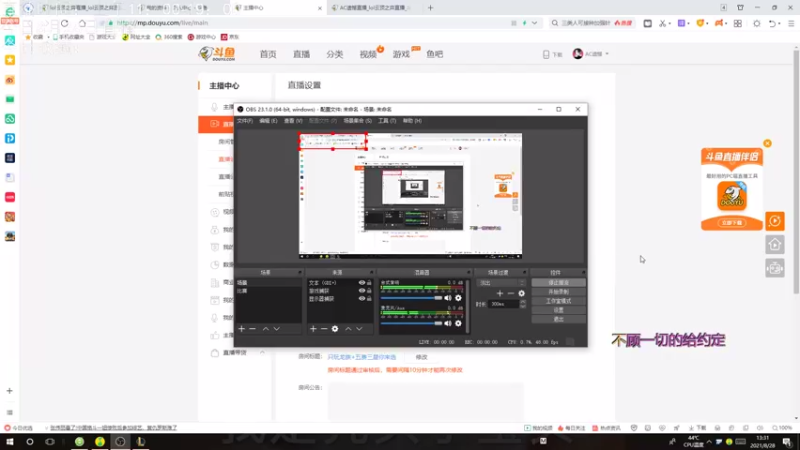
Task: Click the user avatar in Douyu header
Action: pyautogui.click(x=578, y=54)
